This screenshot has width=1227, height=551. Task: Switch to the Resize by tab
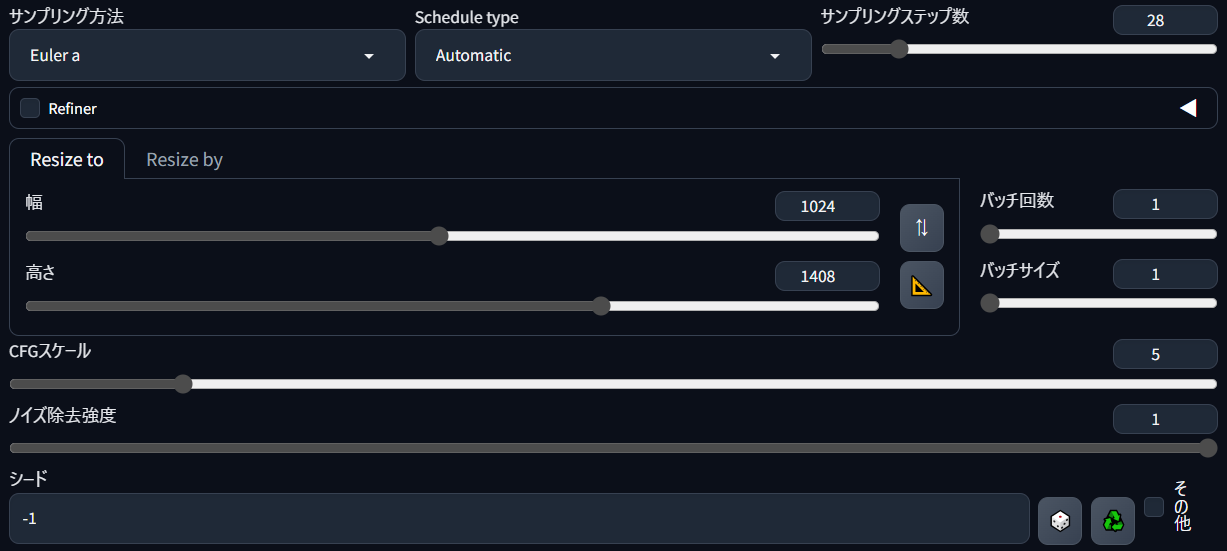[184, 160]
